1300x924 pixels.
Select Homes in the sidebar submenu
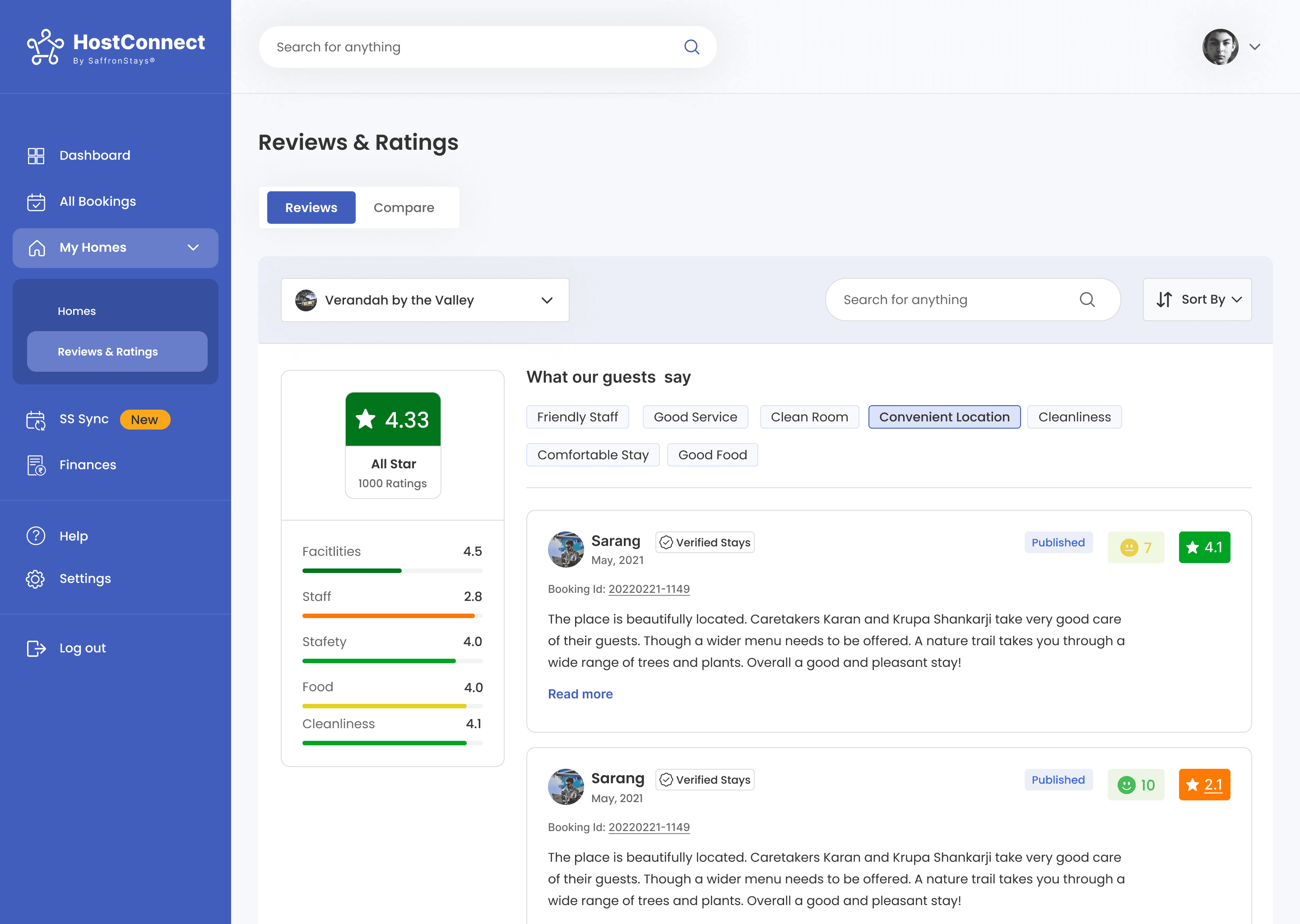point(77,311)
